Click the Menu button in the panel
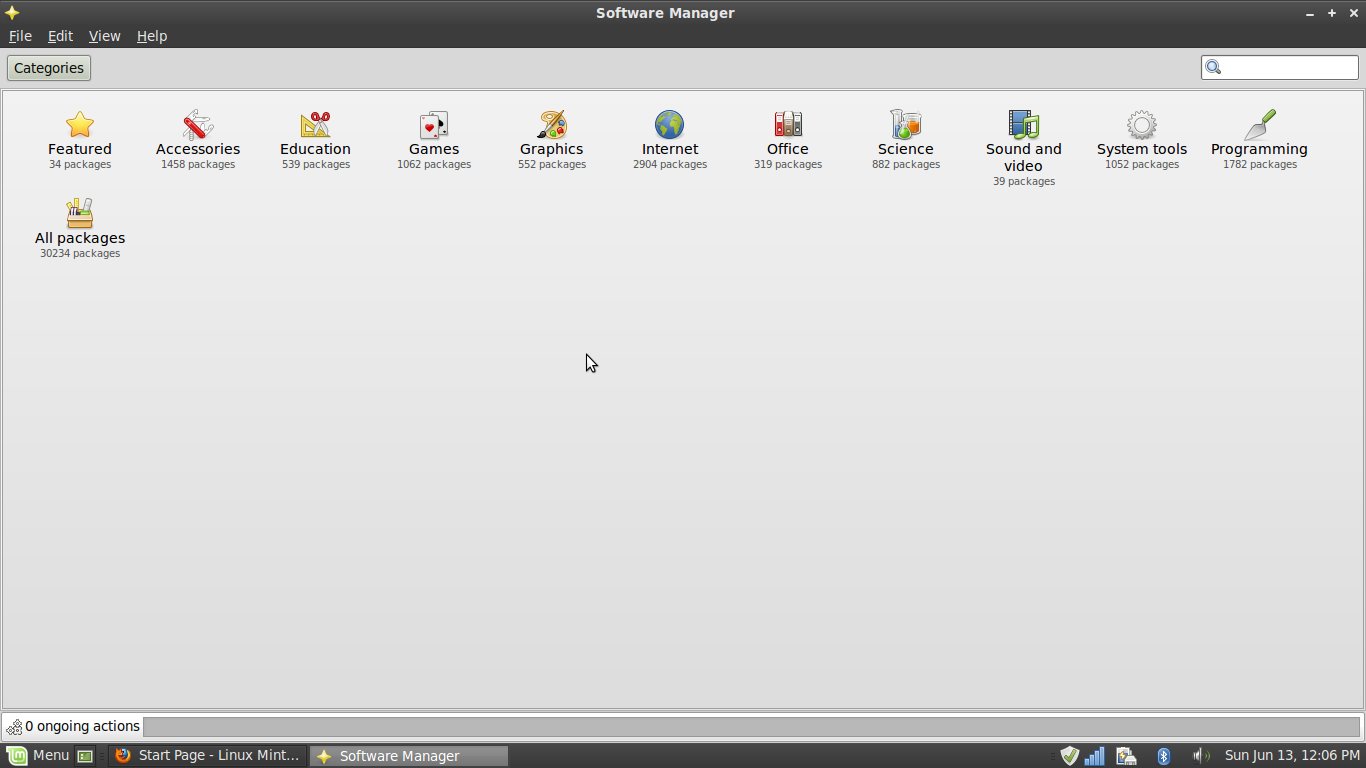 [38, 756]
